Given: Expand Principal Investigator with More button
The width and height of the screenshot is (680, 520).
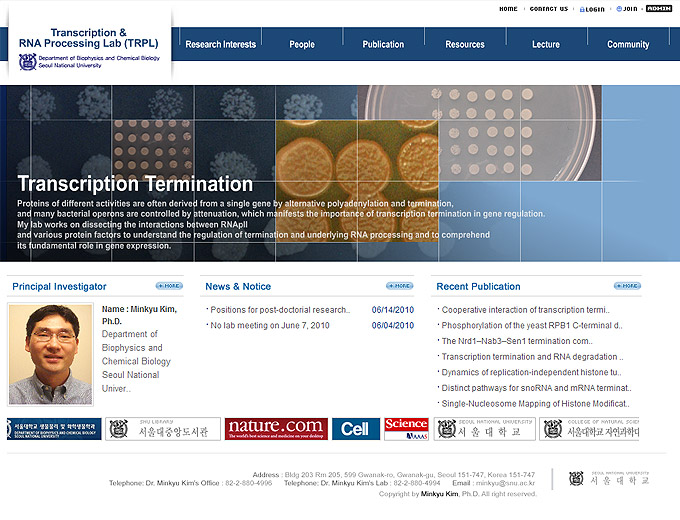Looking at the screenshot, I should pos(169,286).
